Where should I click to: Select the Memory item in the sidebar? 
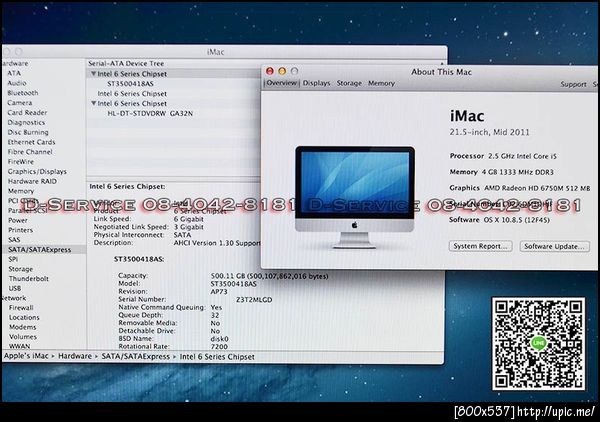[x=21, y=191]
